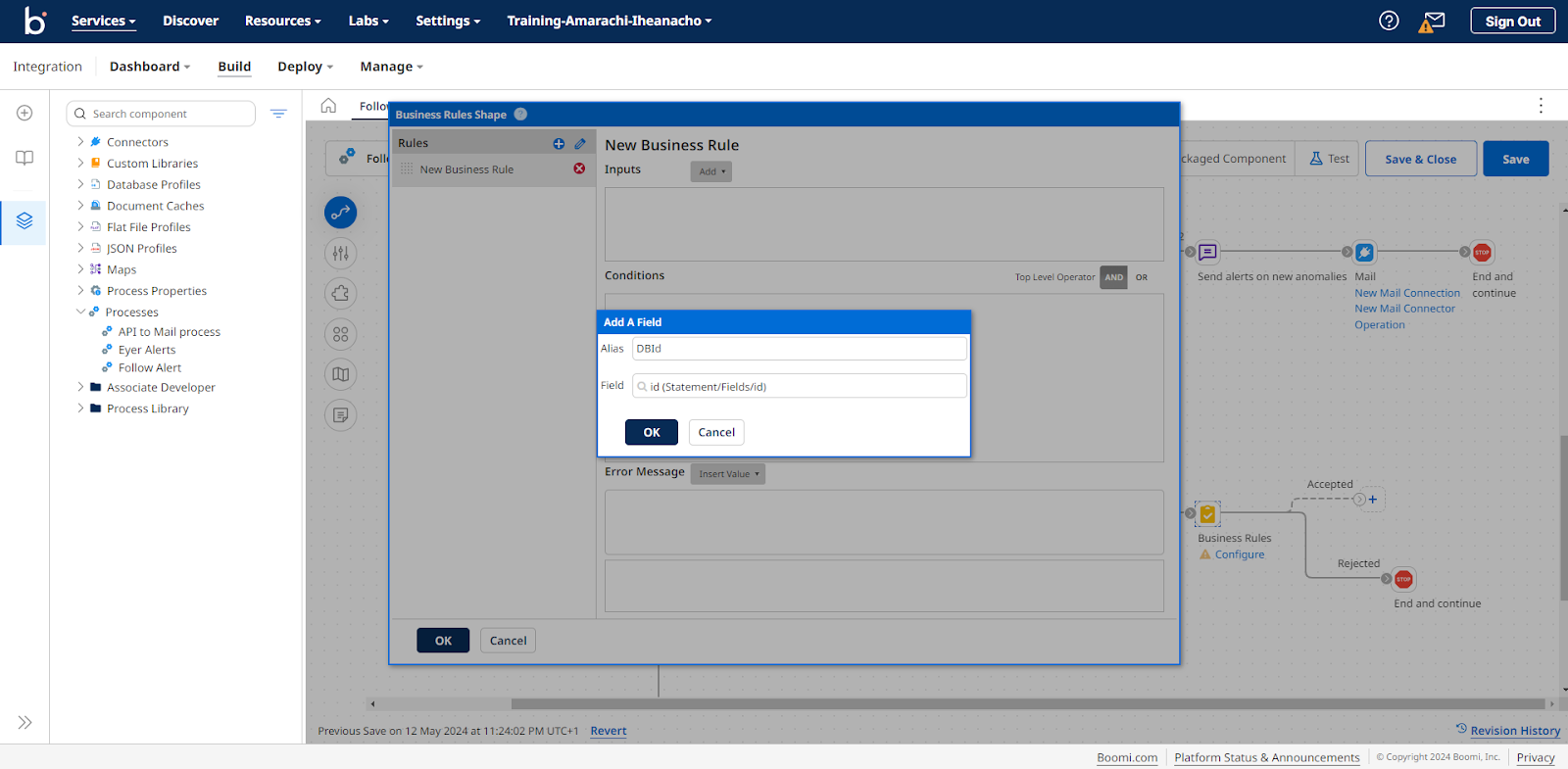This screenshot has width=1568, height=769.
Task: Click the Business Rules shape on canvas
Action: [1207, 513]
